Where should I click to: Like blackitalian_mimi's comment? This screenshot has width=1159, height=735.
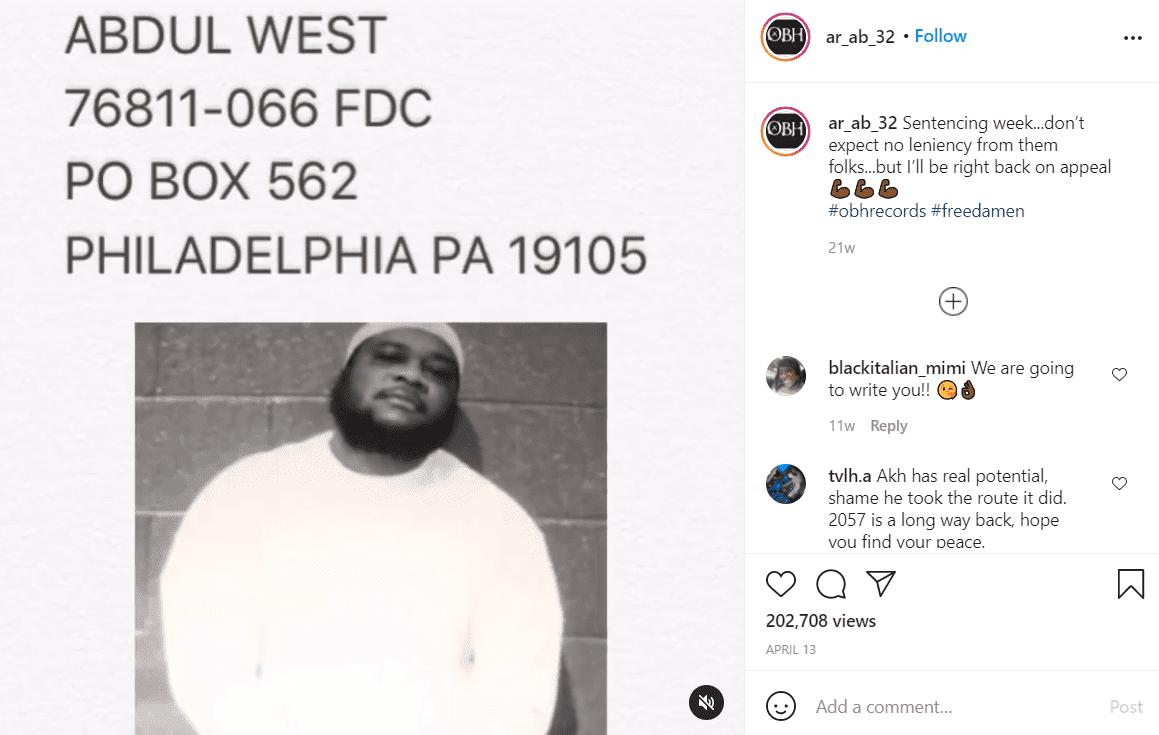tap(1119, 375)
